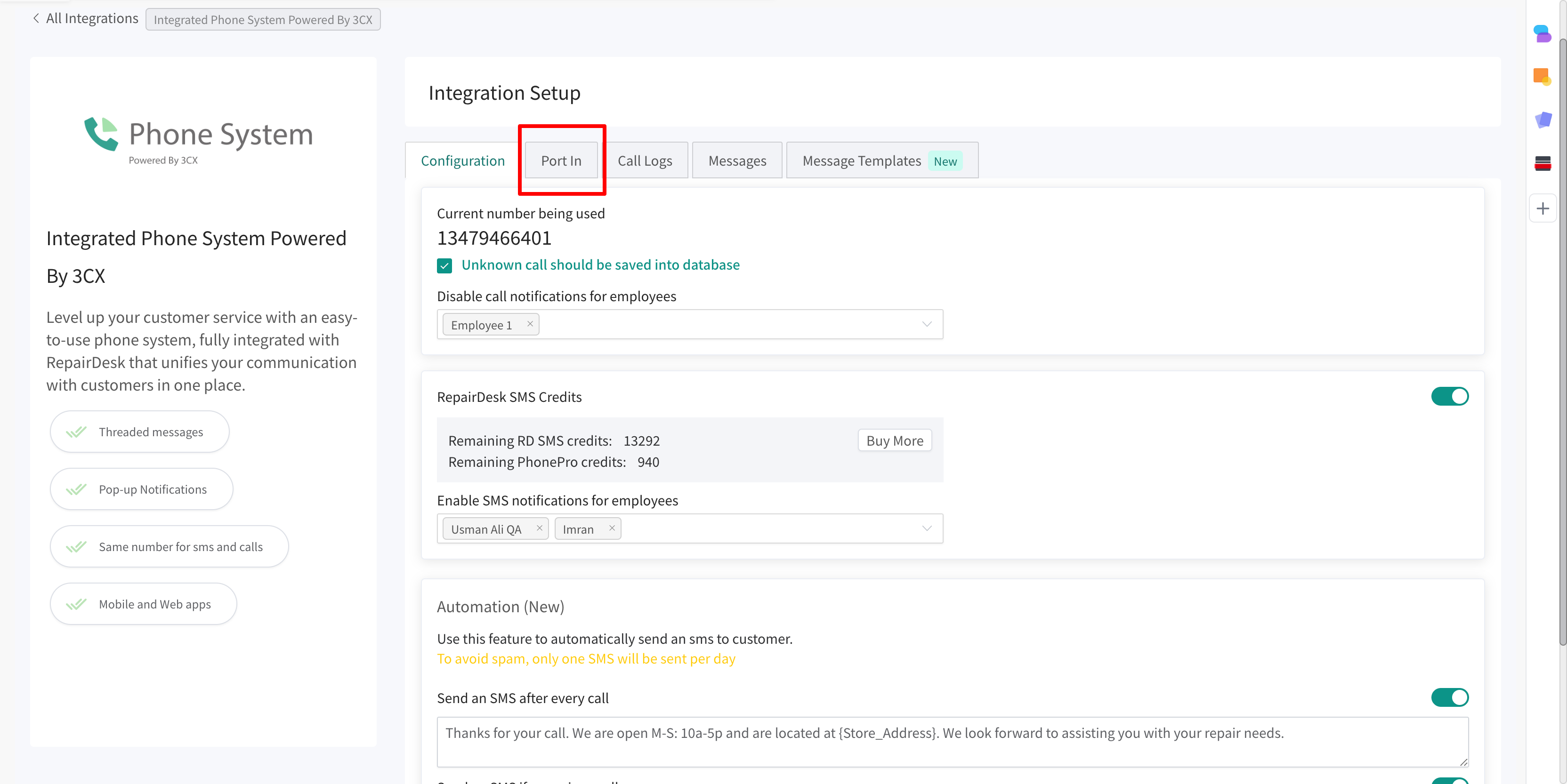Expand Enable SMS notifications employees dropdown
This screenshot has width=1567, height=784.
click(927, 528)
